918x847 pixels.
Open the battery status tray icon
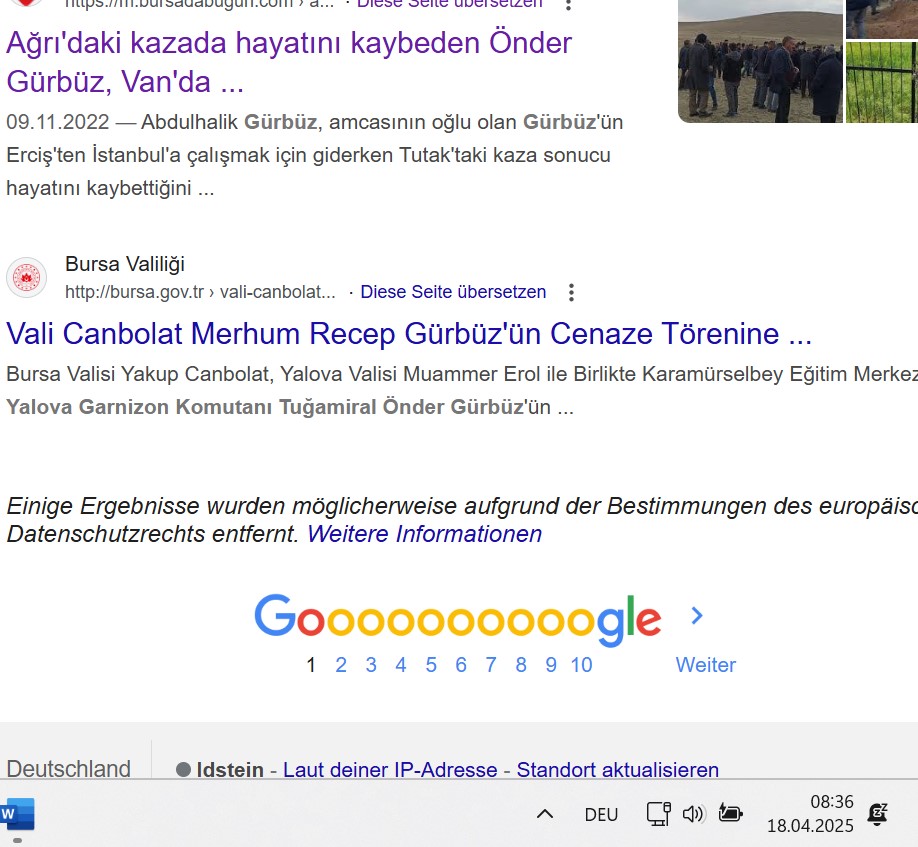(731, 814)
